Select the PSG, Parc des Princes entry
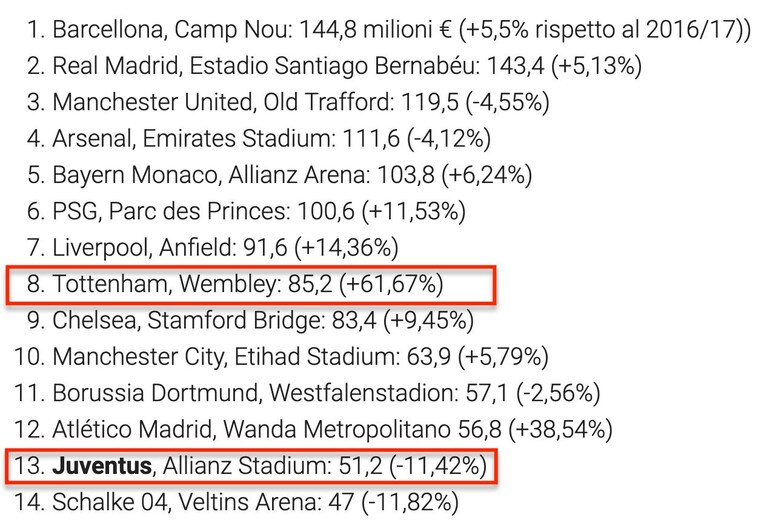Image resolution: width=767 pixels, height=520 pixels. click(246, 211)
